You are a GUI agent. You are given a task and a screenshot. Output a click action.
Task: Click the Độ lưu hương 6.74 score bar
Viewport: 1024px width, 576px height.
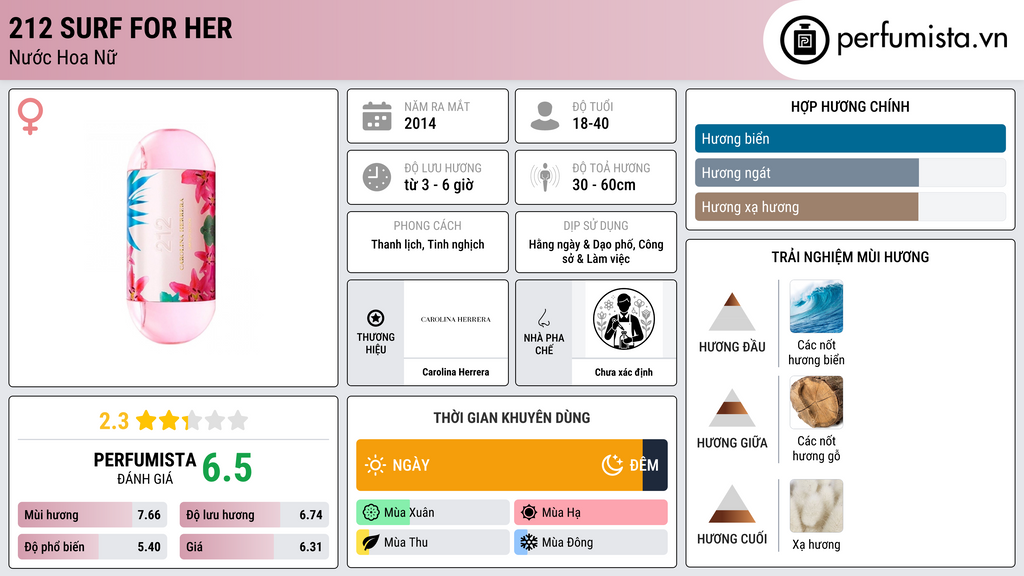pos(254,515)
